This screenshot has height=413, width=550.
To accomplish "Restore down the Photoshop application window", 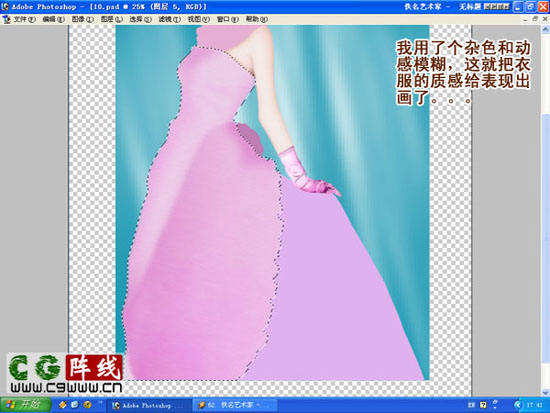I will (530, 7).
